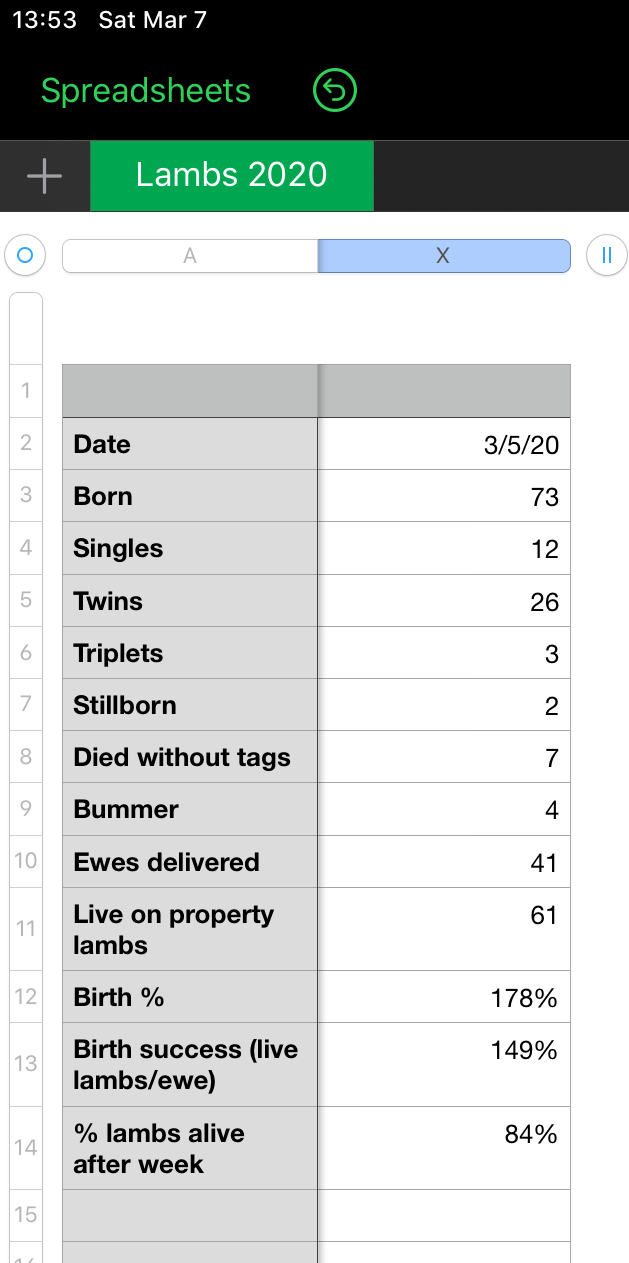The image size is (629, 1263).
Task: Select the Birth % value 178%
Action: click(x=444, y=997)
